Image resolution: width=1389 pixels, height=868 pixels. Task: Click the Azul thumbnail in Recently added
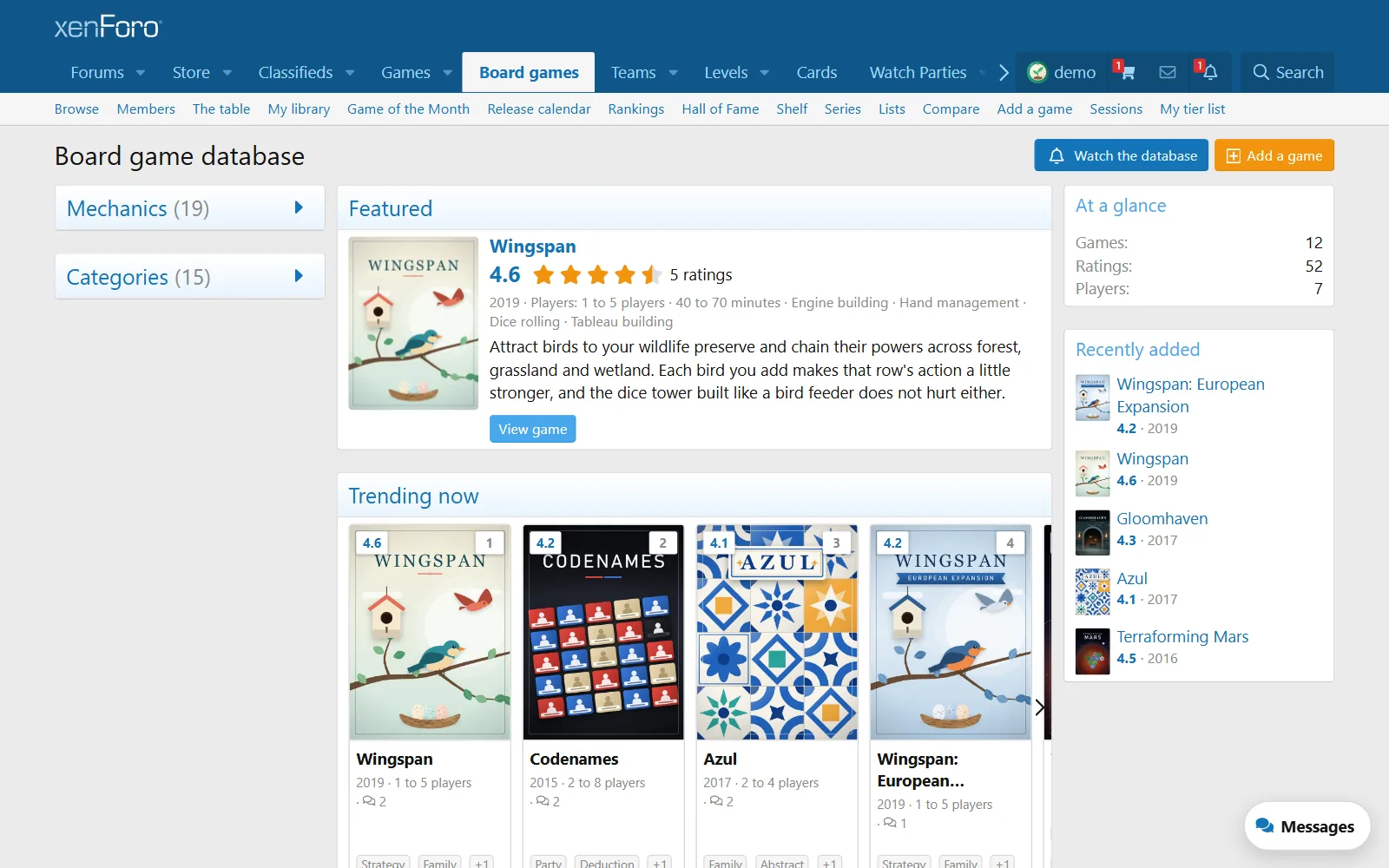(x=1092, y=592)
